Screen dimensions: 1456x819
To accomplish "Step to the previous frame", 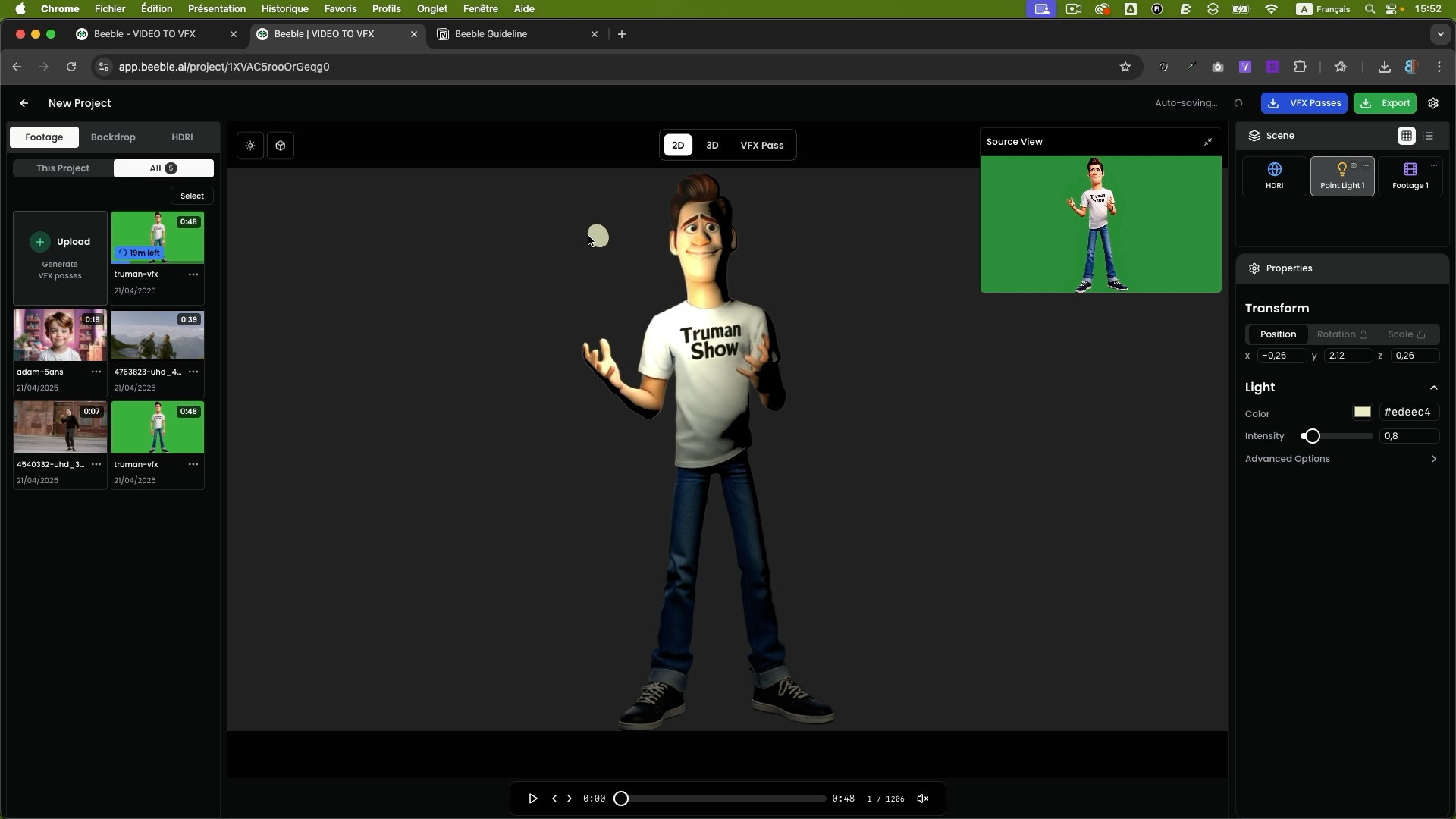I will pos(554,799).
